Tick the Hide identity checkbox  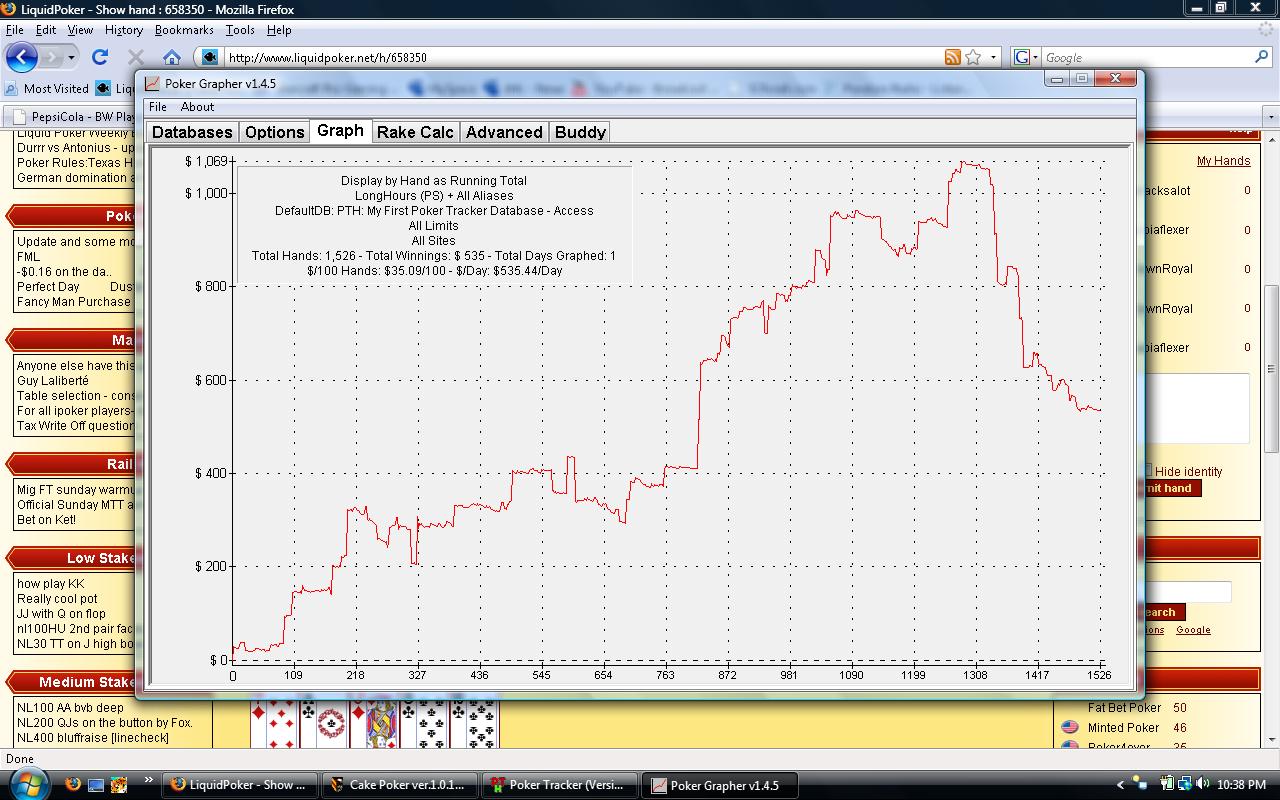pyautogui.click(x=1147, y=471)
